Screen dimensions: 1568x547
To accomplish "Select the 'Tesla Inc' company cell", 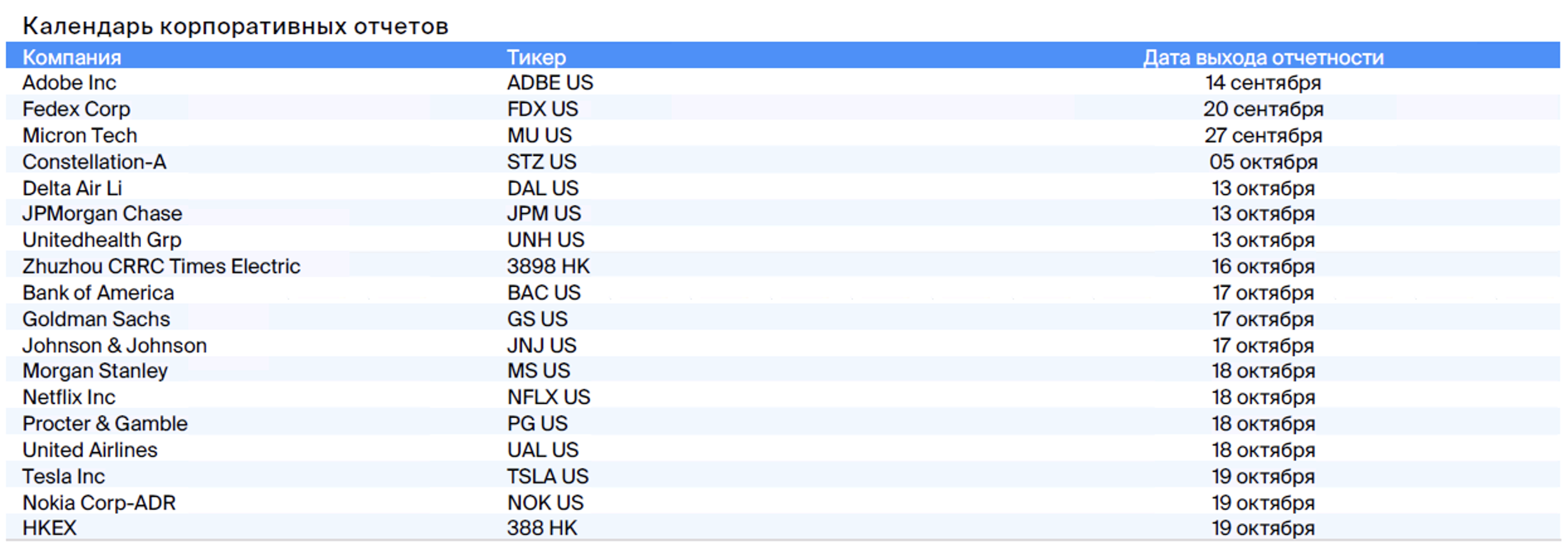I will (64, 477).
